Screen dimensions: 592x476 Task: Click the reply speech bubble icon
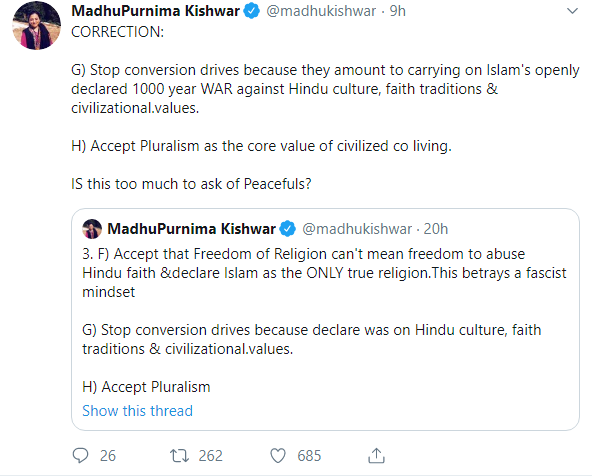(x=80, y=455)
